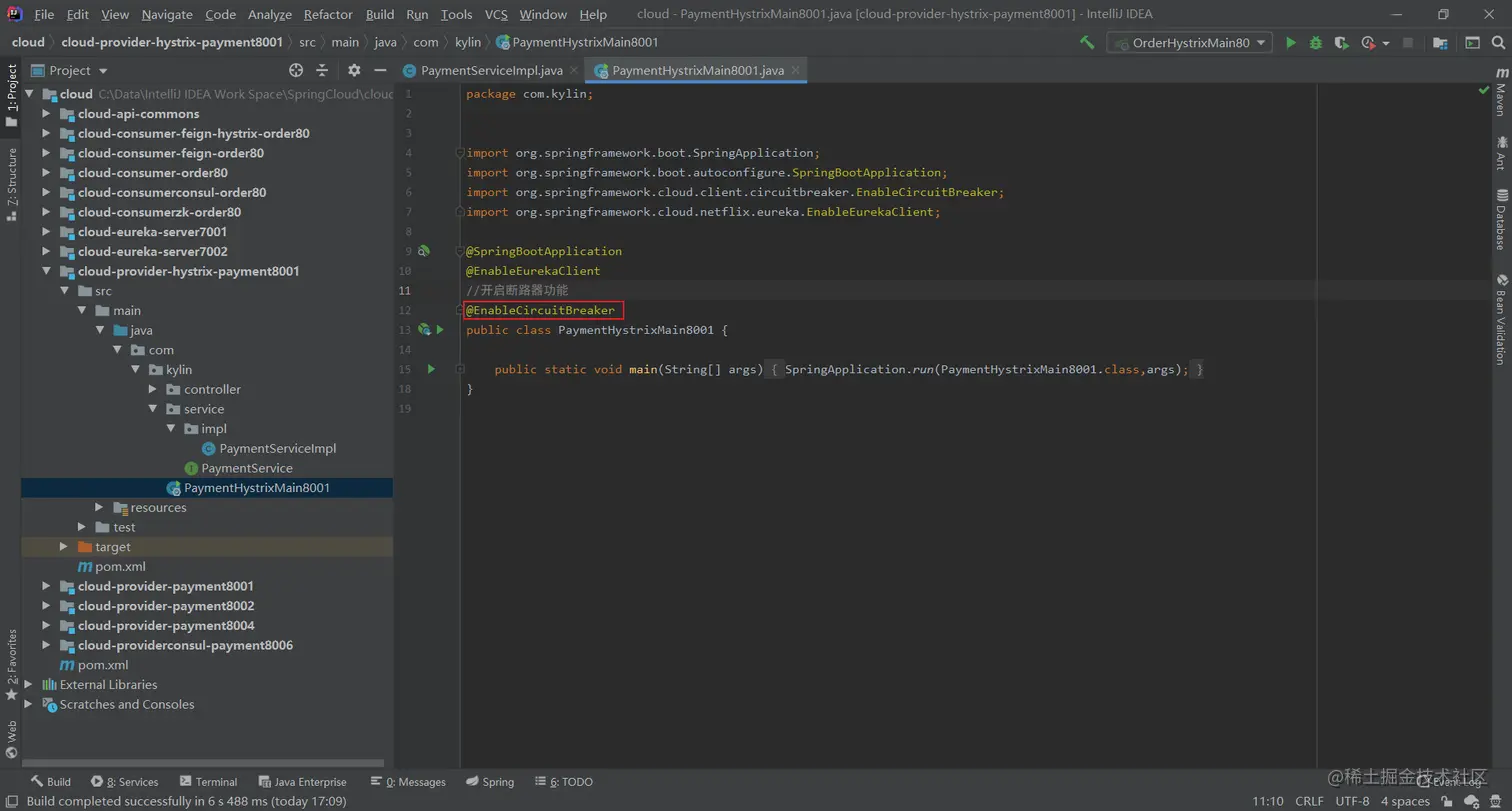Open the 0: Messages tool window
1512x811 pixels.
(x=408, y=782)
